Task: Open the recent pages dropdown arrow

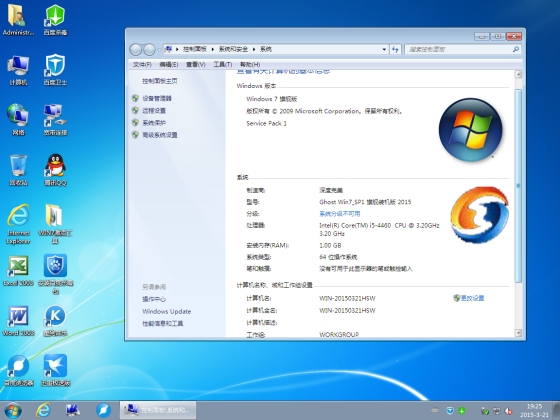Action: click(x=159, y=50)
